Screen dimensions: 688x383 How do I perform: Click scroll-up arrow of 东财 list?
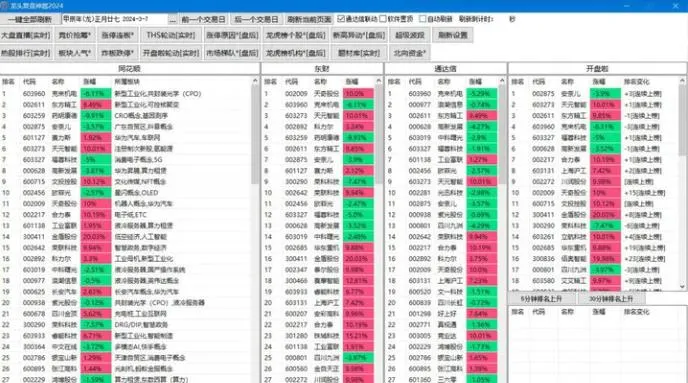[x=379, y=81]
